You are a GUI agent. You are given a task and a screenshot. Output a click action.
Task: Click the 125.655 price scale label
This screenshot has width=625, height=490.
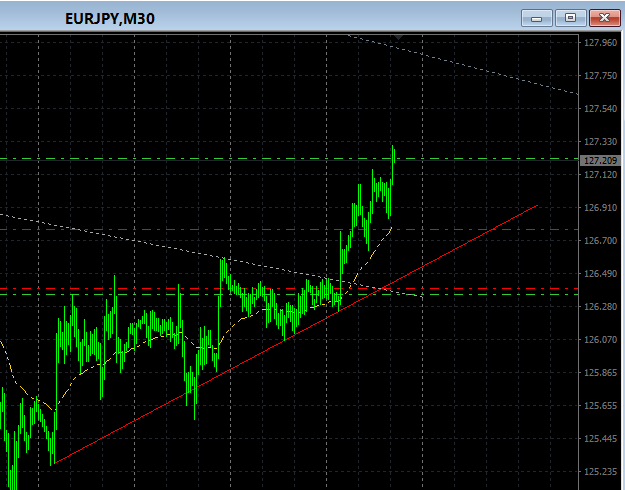600,405
